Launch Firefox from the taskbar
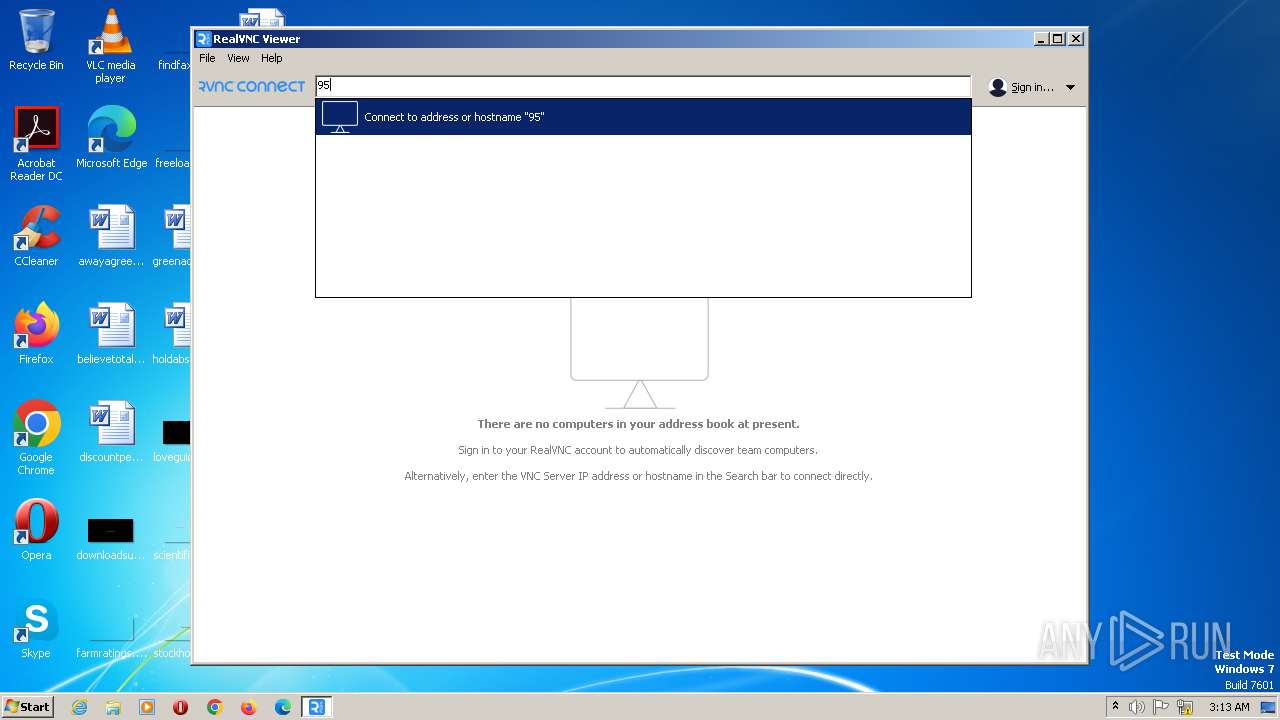 coord(249,707)
